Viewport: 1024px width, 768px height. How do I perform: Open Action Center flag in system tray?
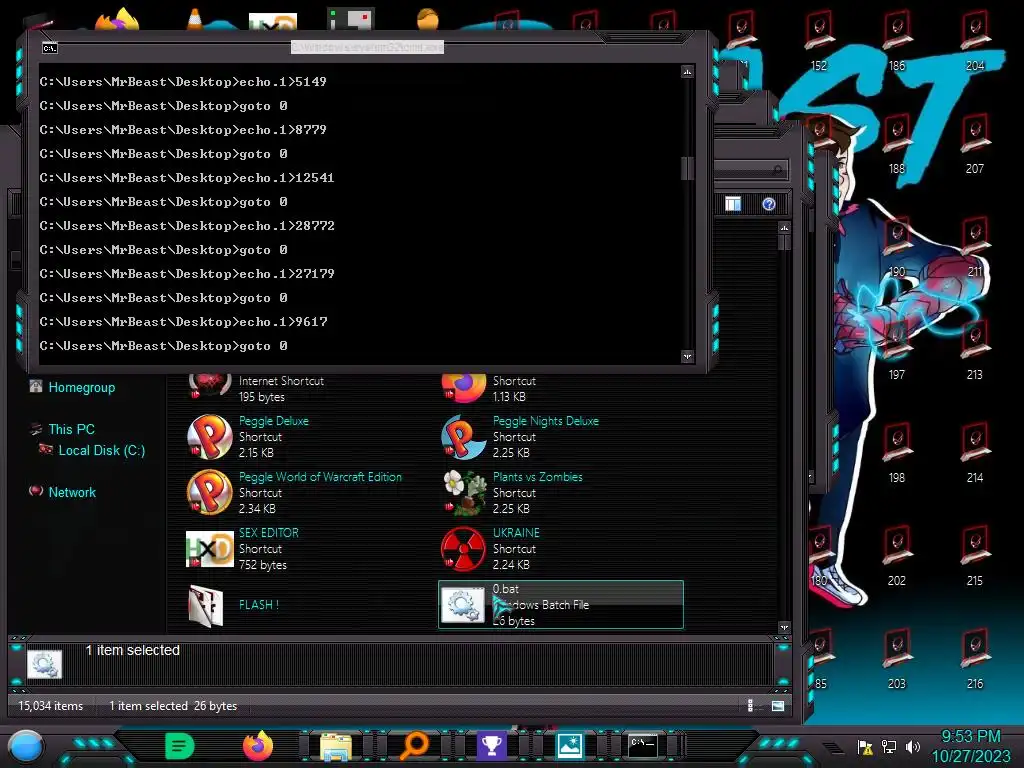(865, 746)
